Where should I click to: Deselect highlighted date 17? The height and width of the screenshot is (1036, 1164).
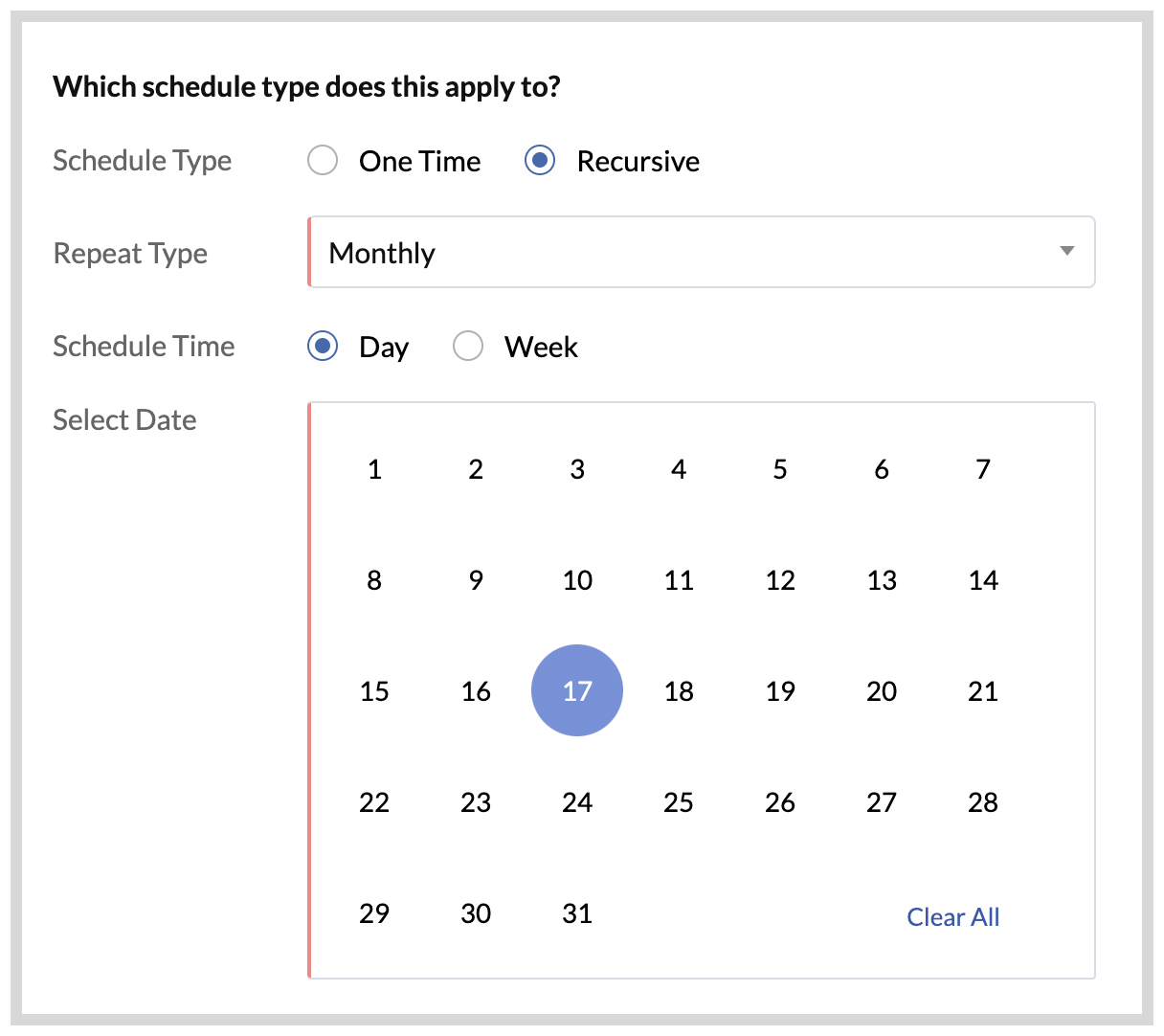pos(577,690)
